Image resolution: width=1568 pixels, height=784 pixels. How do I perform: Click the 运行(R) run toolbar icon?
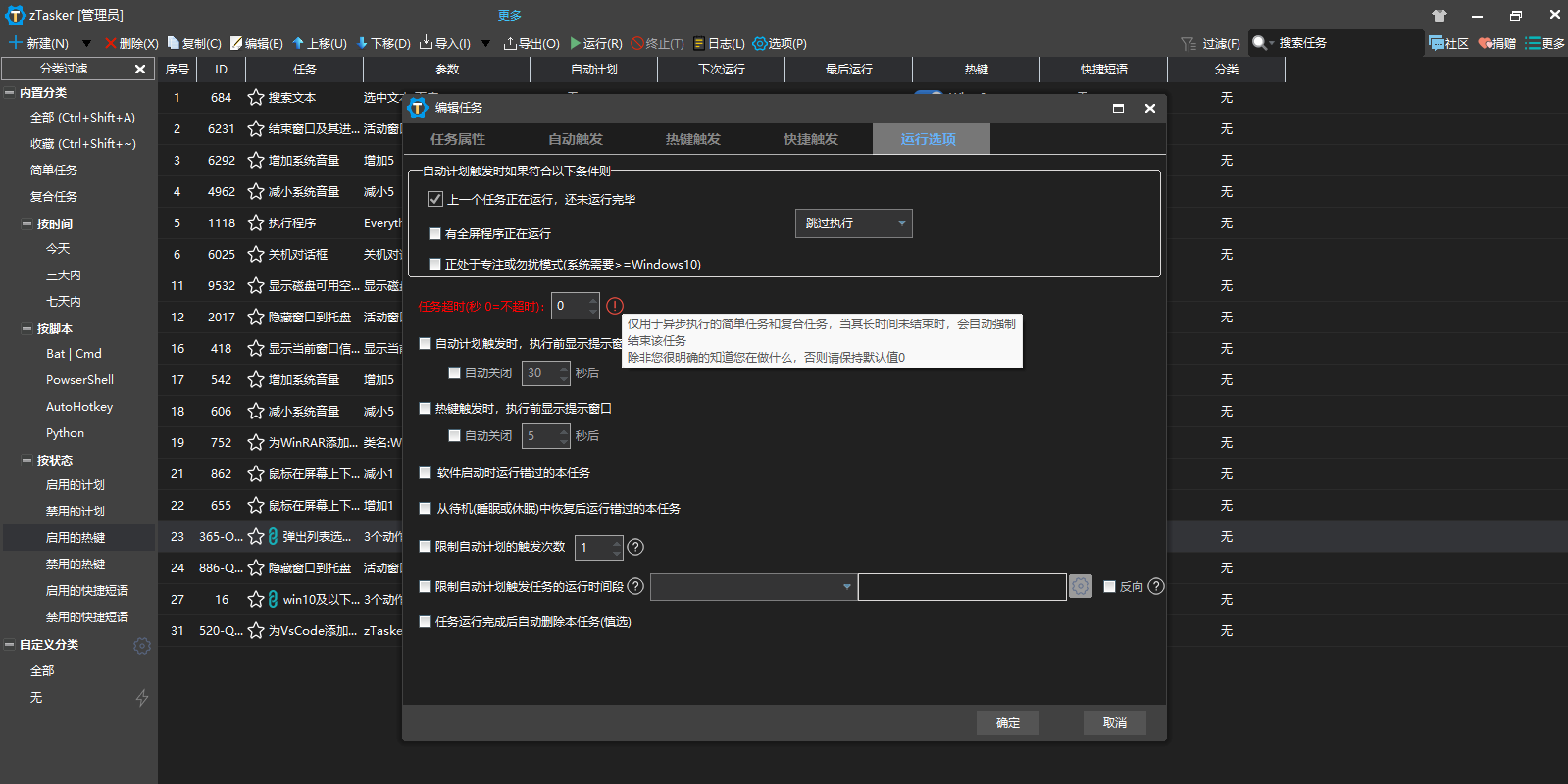tap(576, 43)
